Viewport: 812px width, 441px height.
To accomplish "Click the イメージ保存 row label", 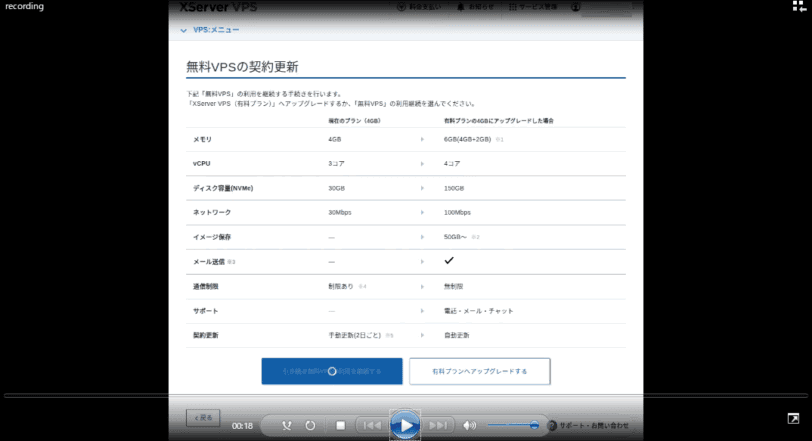I will click(x=212, y=237).
